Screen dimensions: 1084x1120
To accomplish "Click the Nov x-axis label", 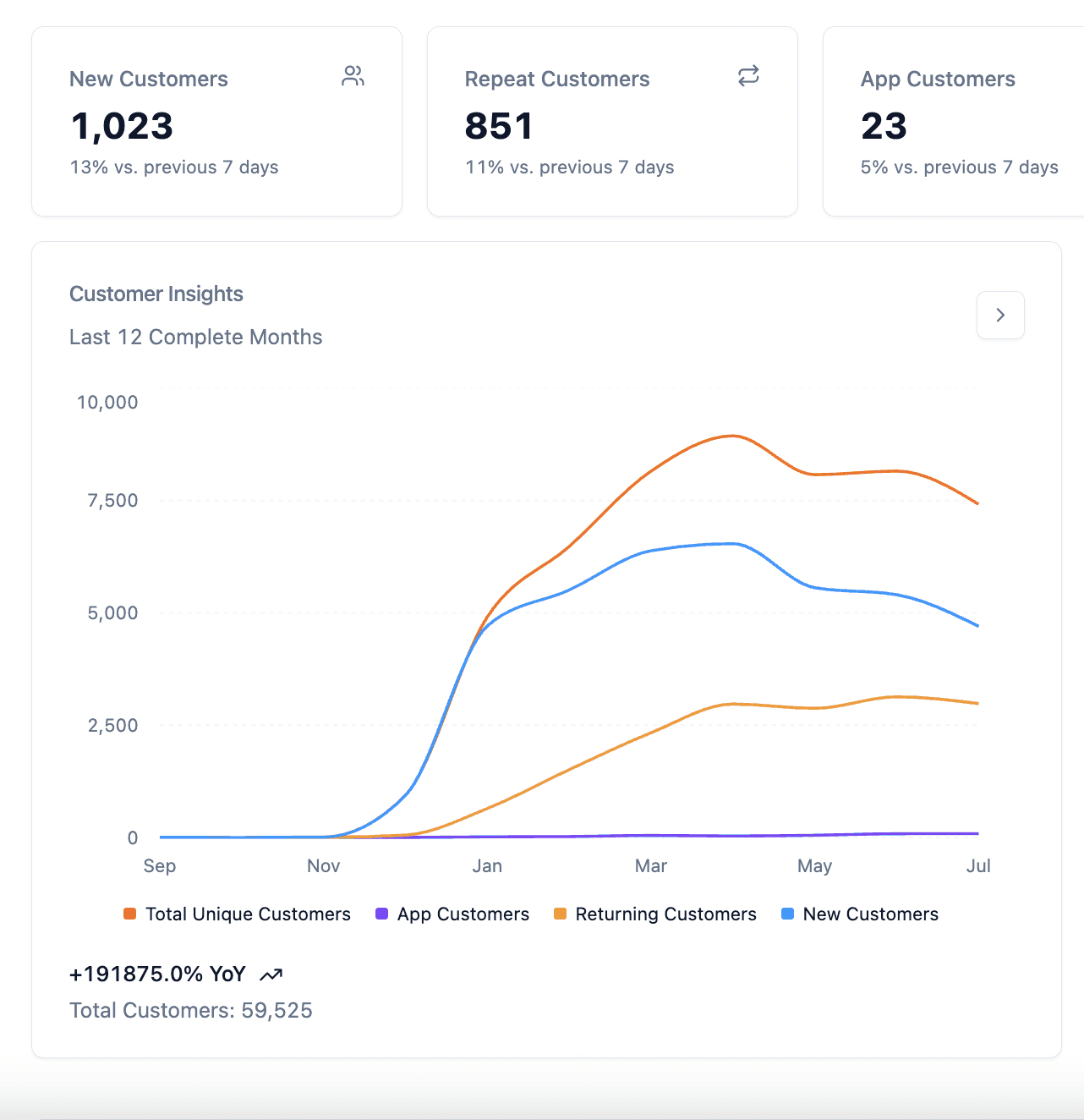I will (324, 866).
